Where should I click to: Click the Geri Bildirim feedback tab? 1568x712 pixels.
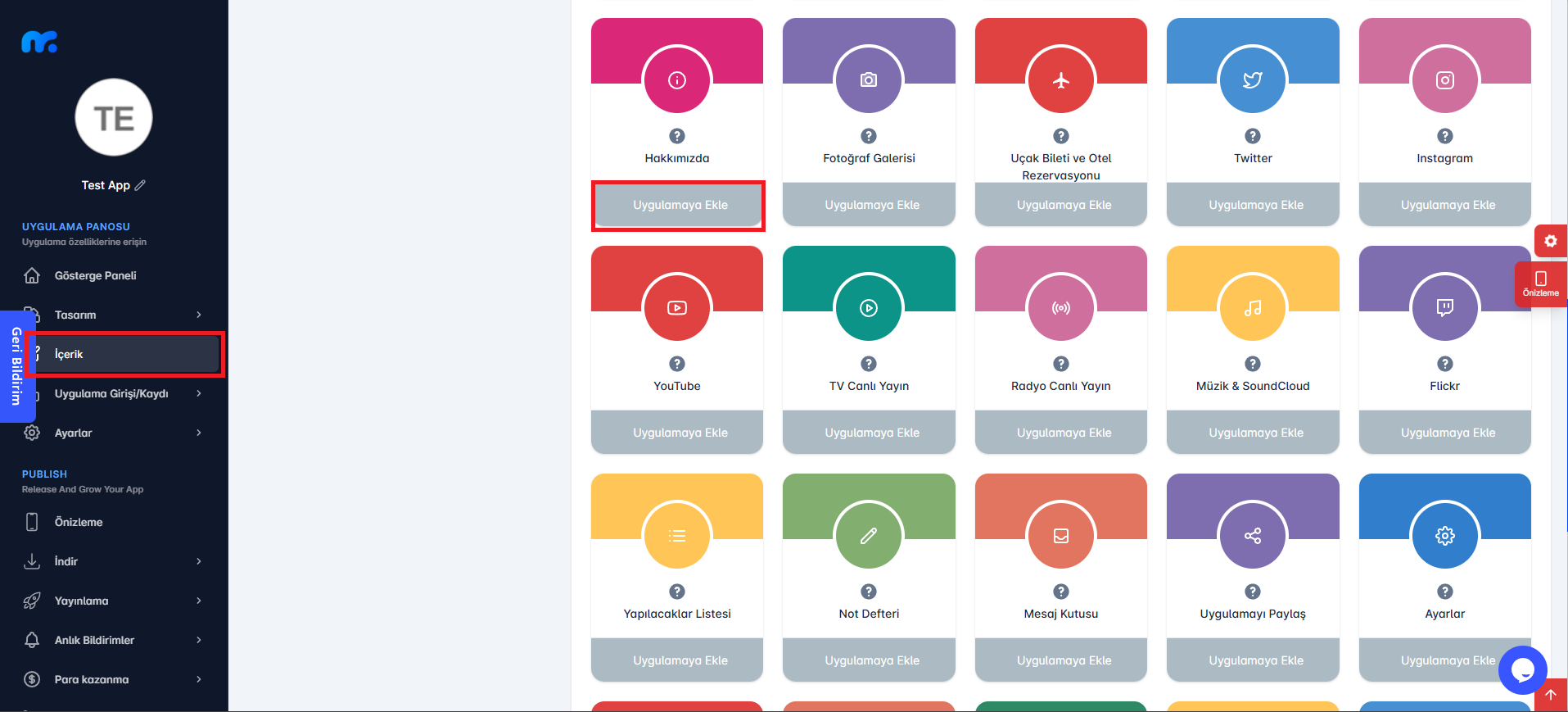coord(16,366)
